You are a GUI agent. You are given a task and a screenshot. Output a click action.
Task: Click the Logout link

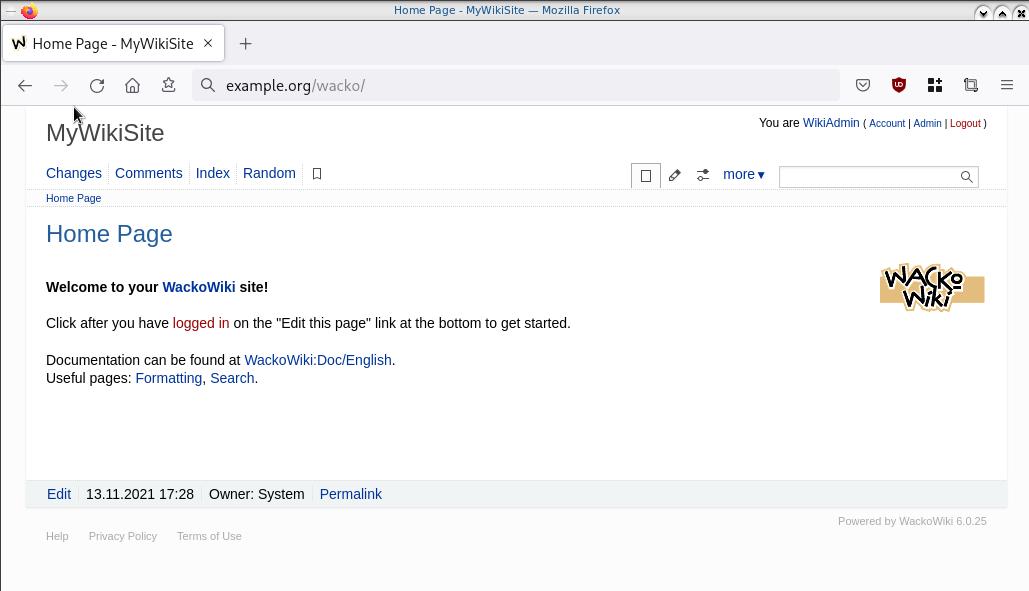(x=964, y=124)
